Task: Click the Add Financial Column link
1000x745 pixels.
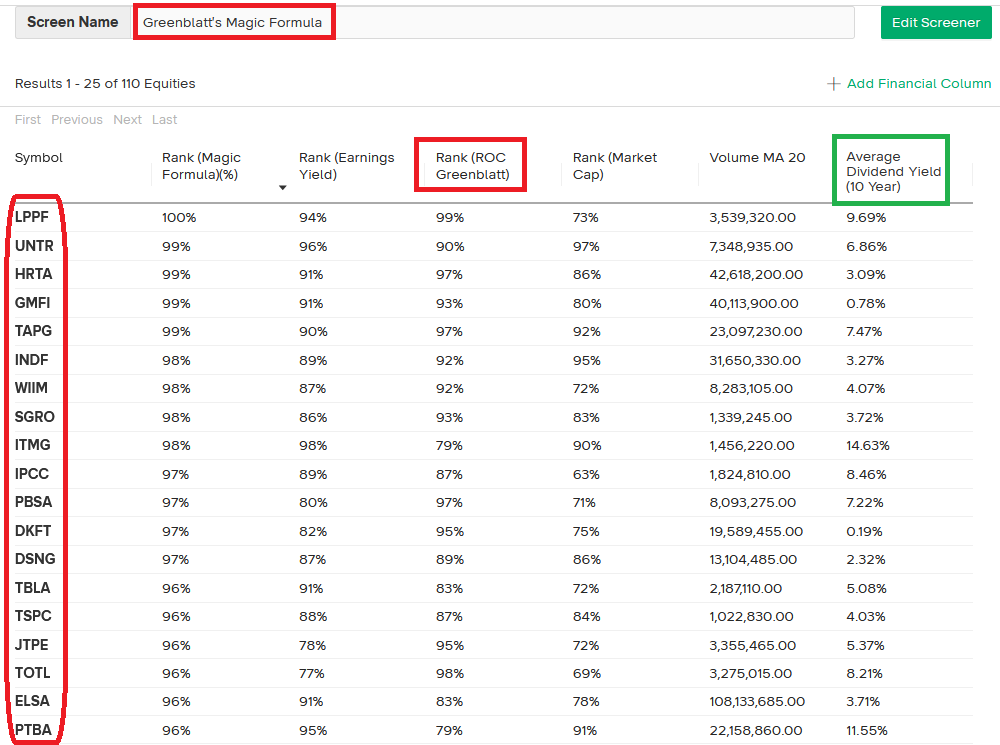Action: point(918,84)
